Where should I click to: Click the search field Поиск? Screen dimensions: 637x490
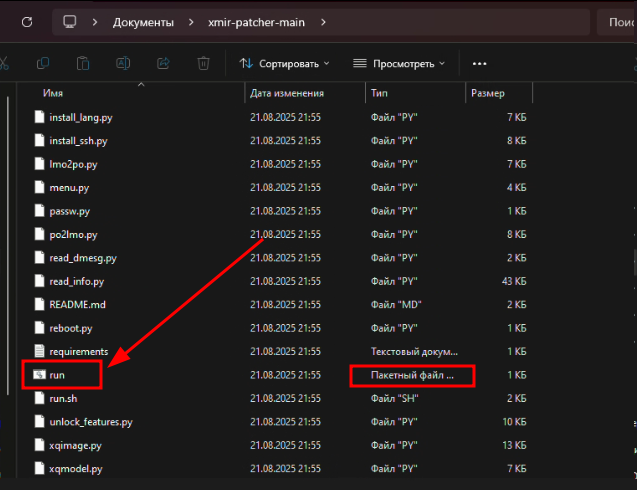point(613,21)
